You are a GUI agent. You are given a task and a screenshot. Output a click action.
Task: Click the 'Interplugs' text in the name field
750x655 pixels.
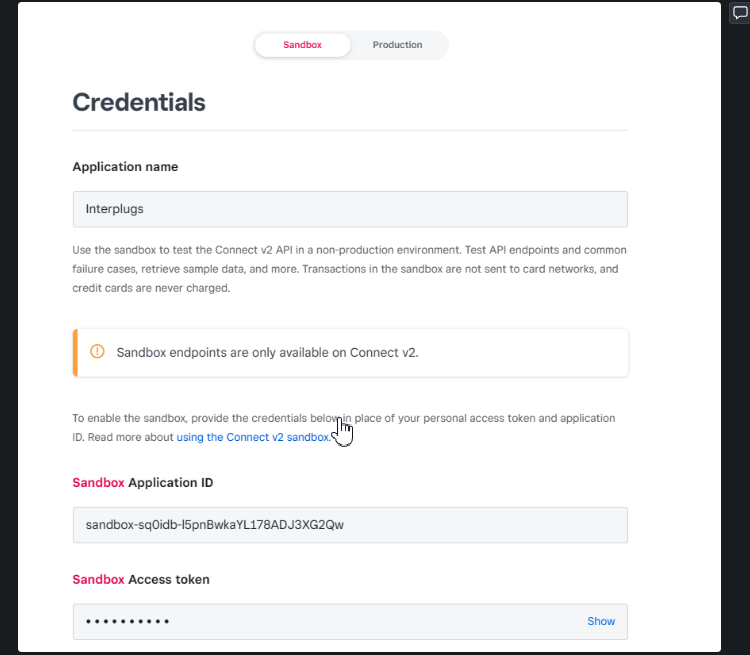[x=115, y=209]
